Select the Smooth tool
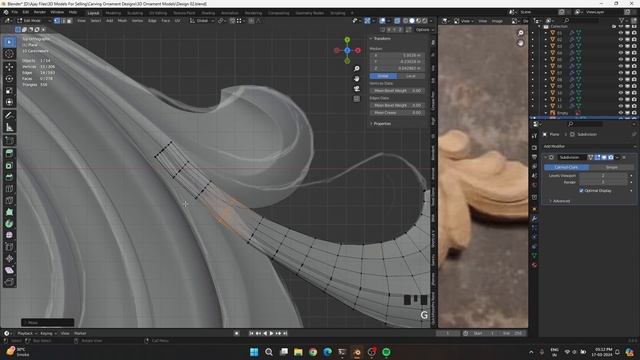 (9, 236)
